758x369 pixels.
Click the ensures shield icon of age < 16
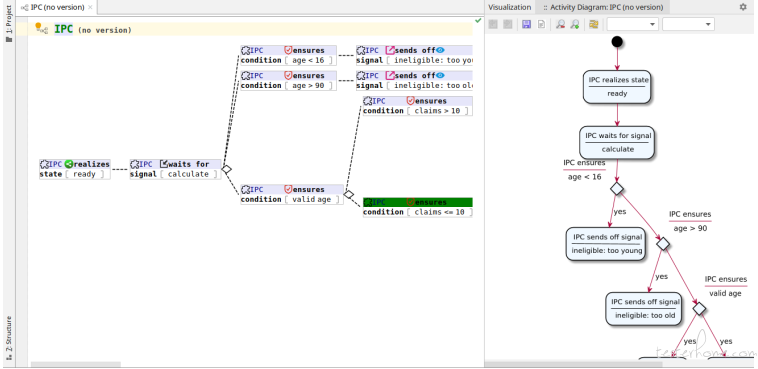288,50
